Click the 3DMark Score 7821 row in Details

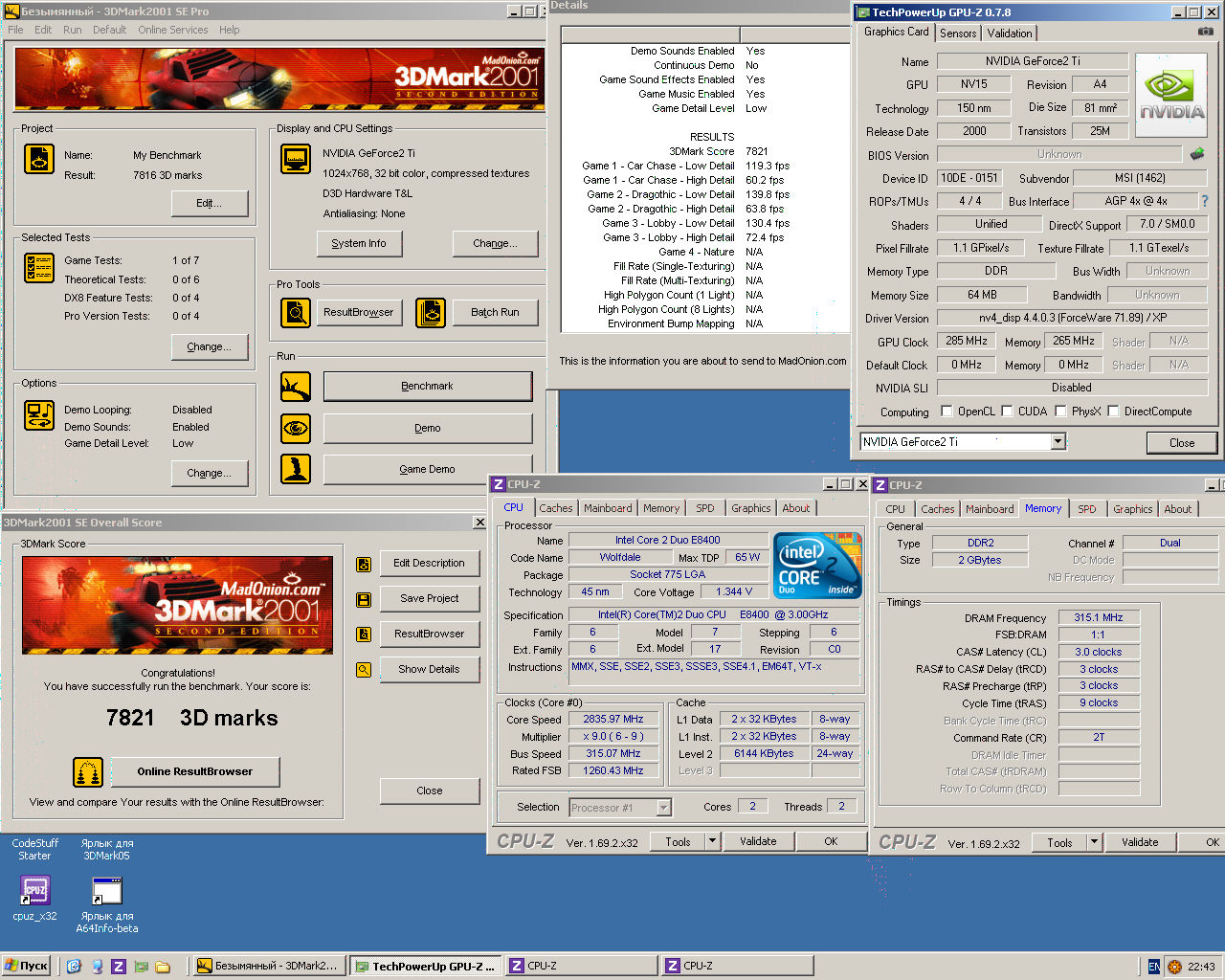click(x=705, y=151)
